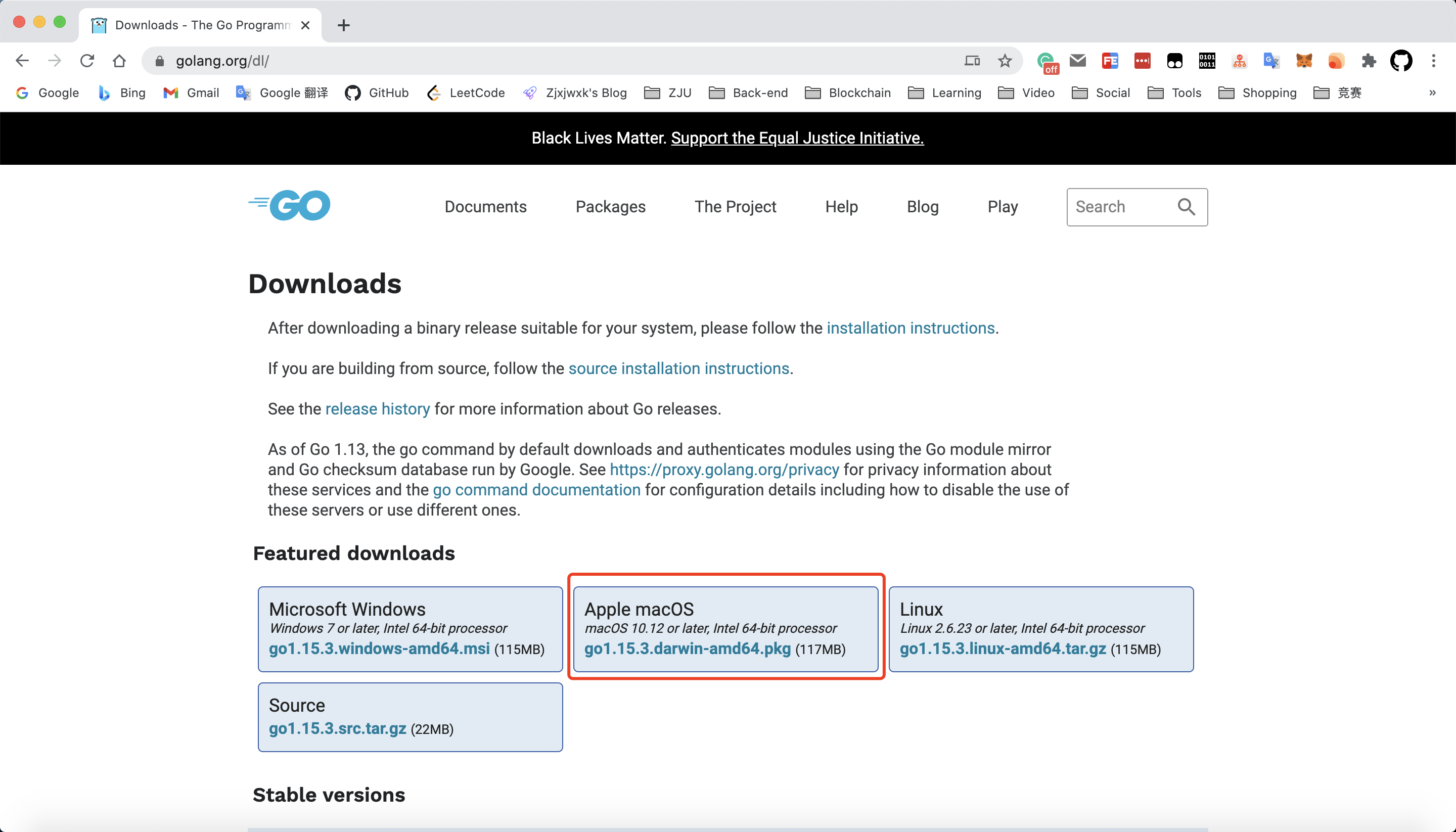Open the Packages nav menu item

coord(610,206)
